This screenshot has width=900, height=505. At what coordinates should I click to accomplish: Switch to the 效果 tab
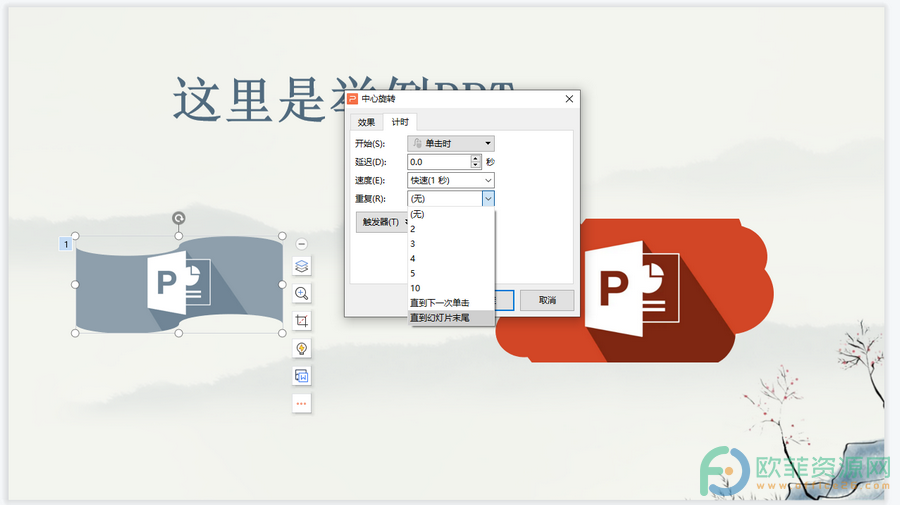(366, 122)
